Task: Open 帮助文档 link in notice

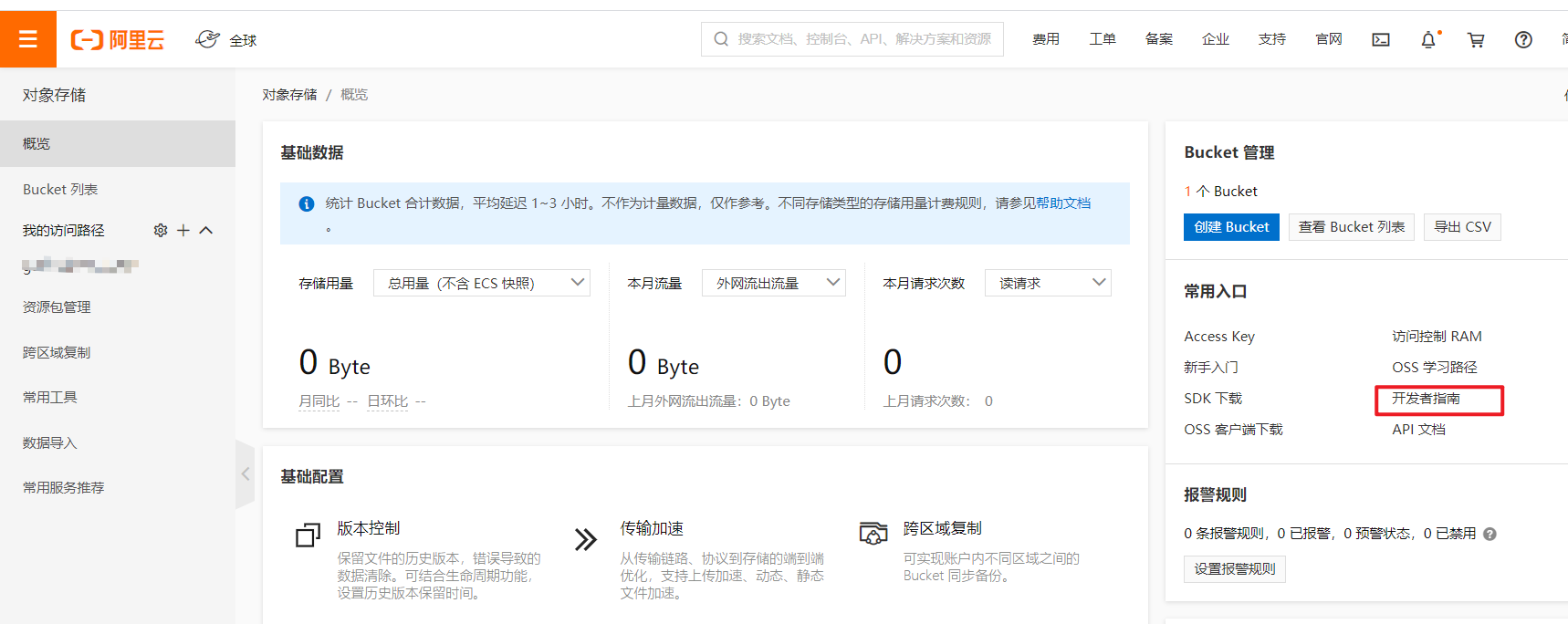Action: (x=1063, y=203)
